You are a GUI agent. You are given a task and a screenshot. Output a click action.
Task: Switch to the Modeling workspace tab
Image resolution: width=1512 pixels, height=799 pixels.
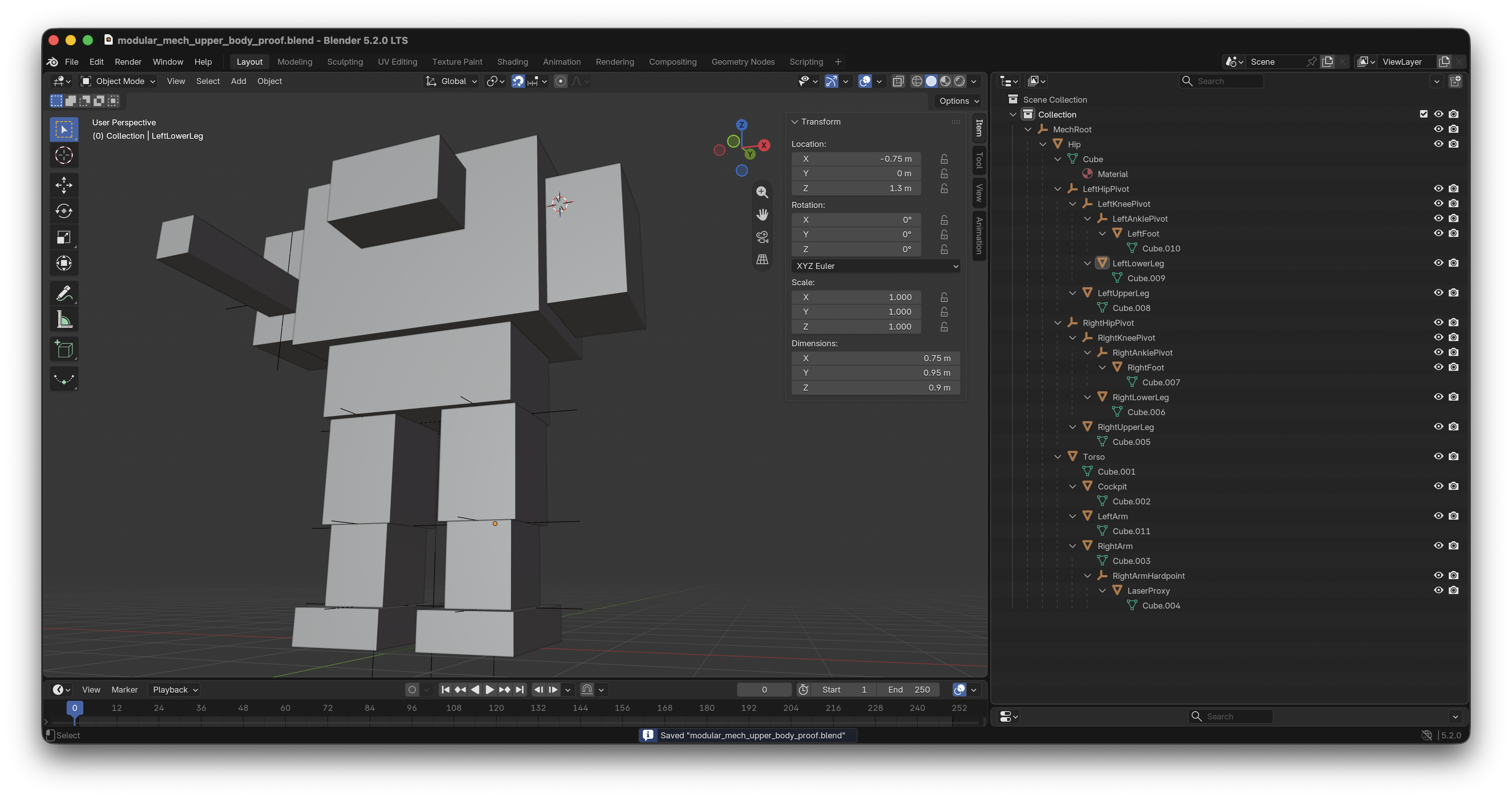click(295, 62)
